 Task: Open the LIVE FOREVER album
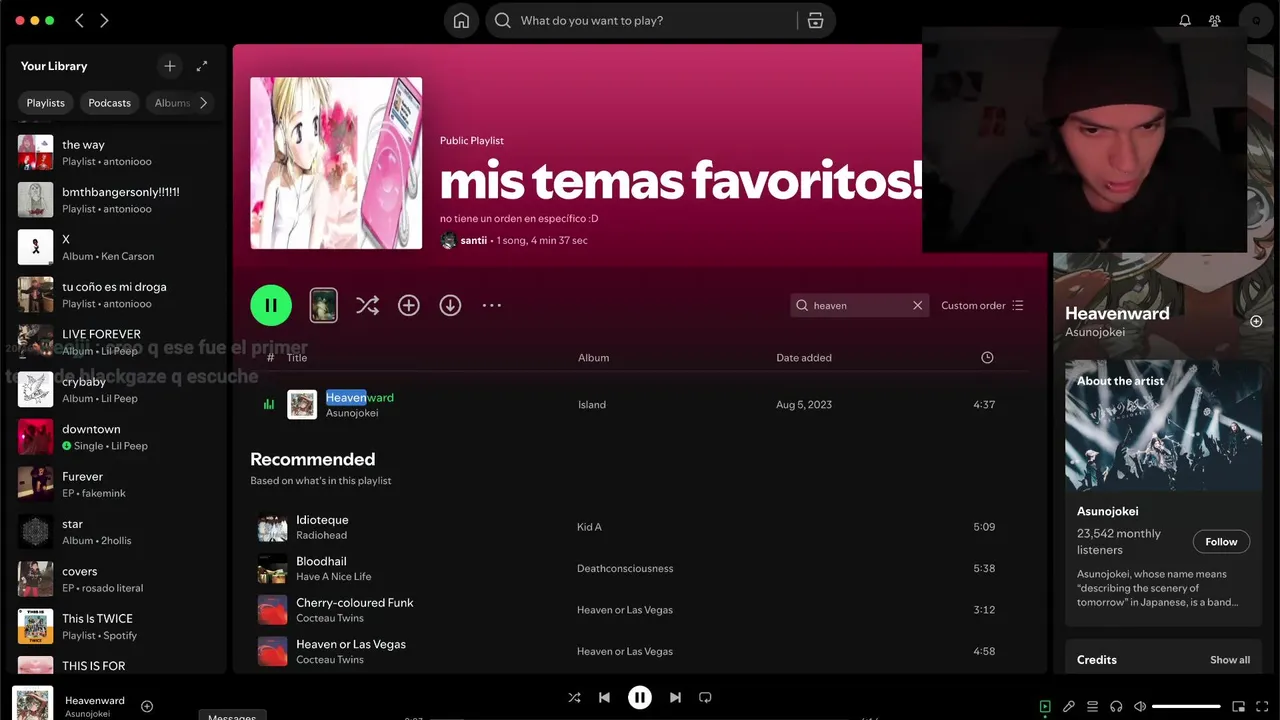click(x=116, y=342)
